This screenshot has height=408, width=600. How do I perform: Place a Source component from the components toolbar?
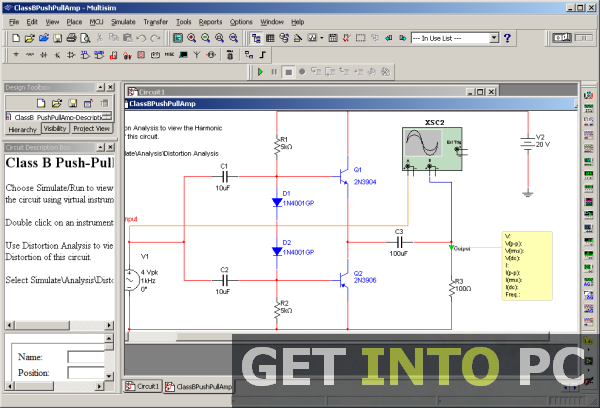click(16, 55)
